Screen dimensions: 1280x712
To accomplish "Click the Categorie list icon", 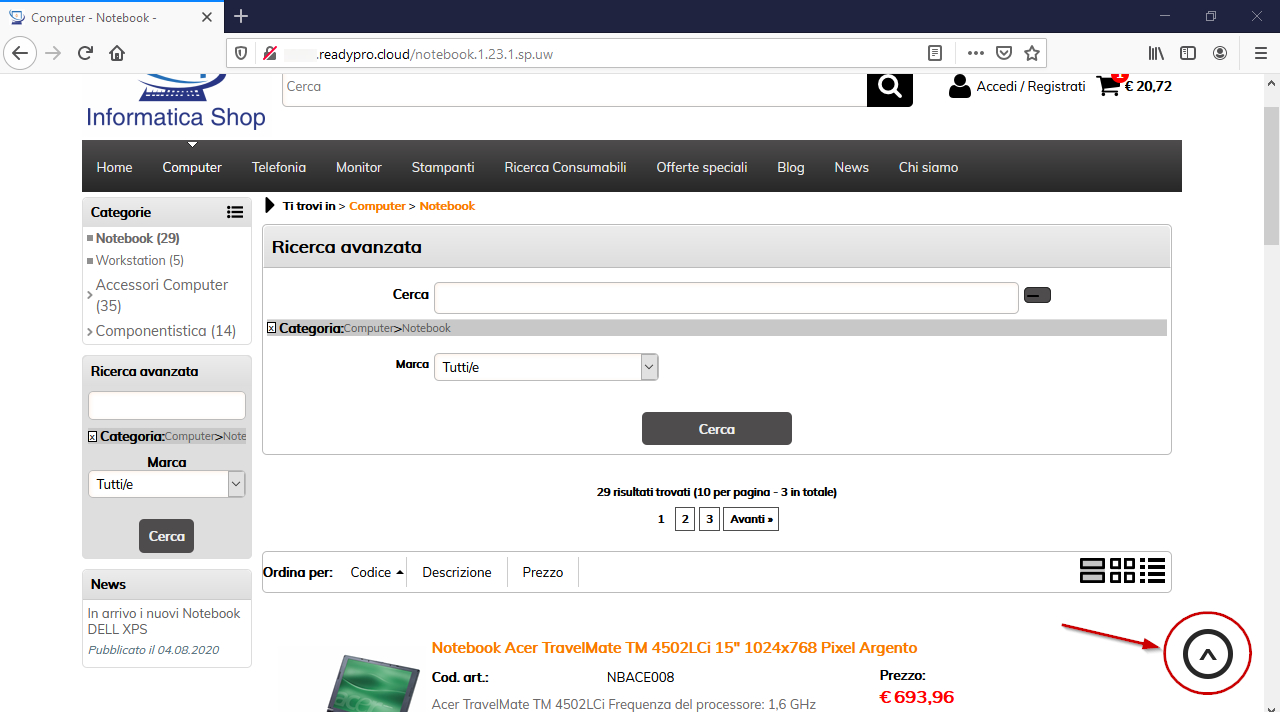I will click(235, 212).
